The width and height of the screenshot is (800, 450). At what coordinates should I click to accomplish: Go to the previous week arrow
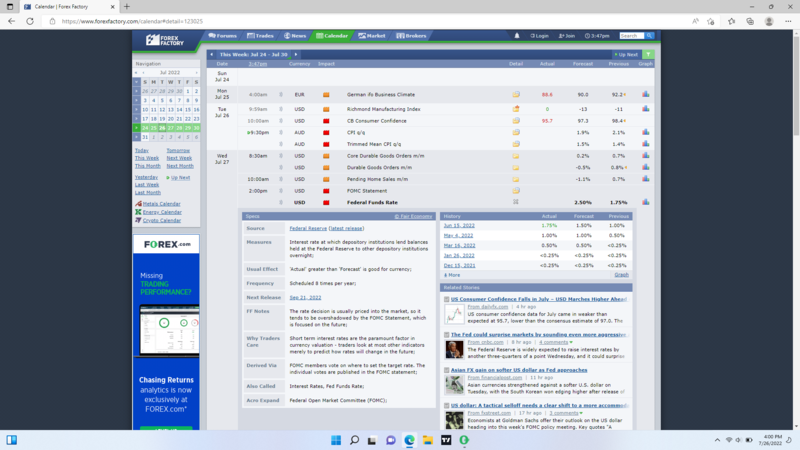(212, 54)
